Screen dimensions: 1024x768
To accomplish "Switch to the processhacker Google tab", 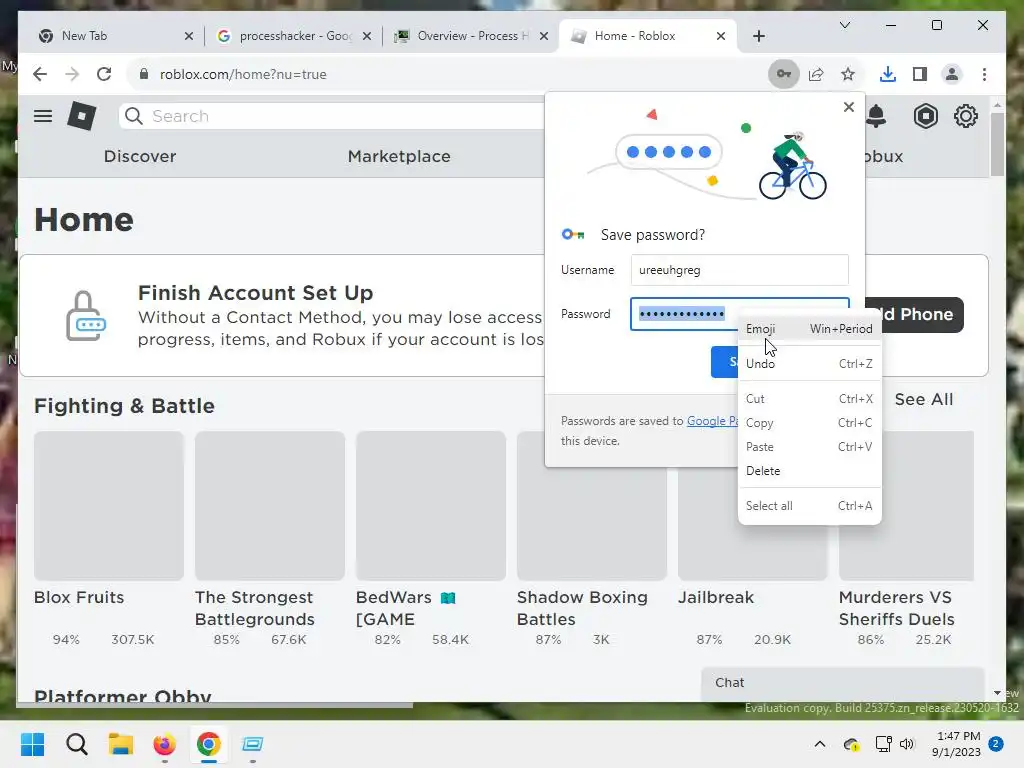I will [x=285, y=36].
